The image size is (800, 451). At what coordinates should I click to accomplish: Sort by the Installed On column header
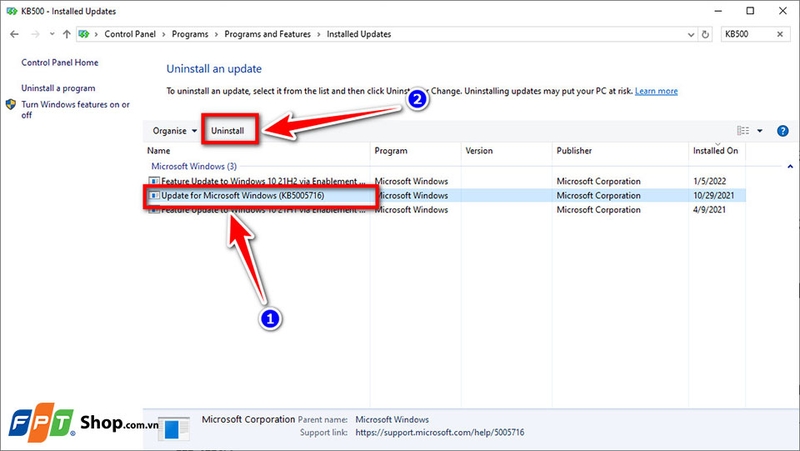[x=717, y=151]
